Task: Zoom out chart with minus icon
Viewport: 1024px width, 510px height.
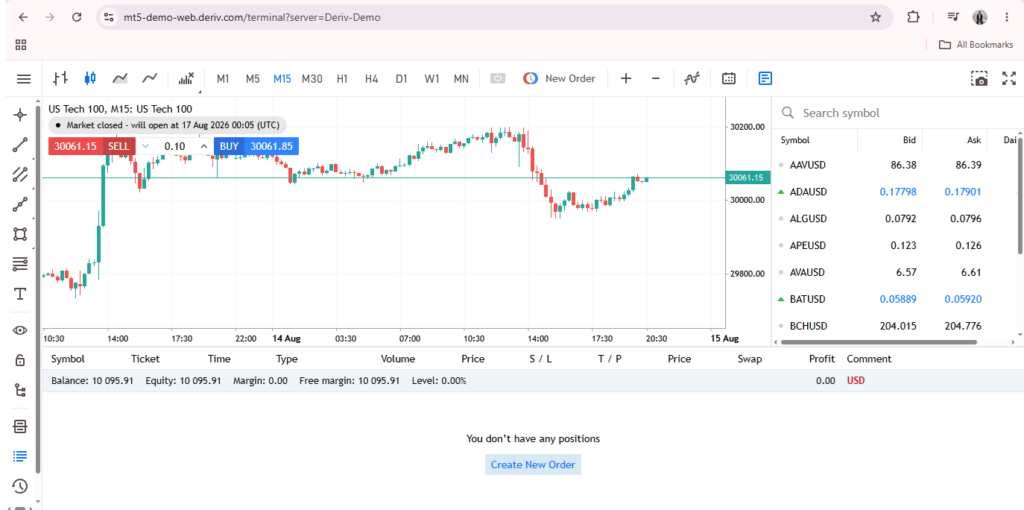Action: pyautogui.click(x=656, y=78)
